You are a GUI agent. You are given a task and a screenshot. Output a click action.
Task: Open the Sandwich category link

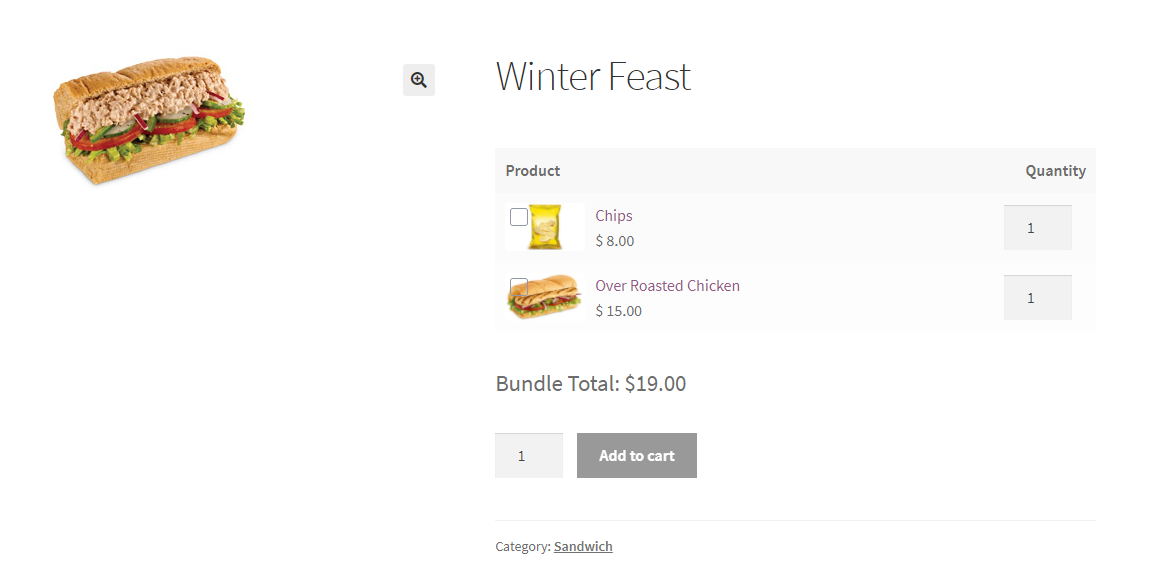[583, 547]
